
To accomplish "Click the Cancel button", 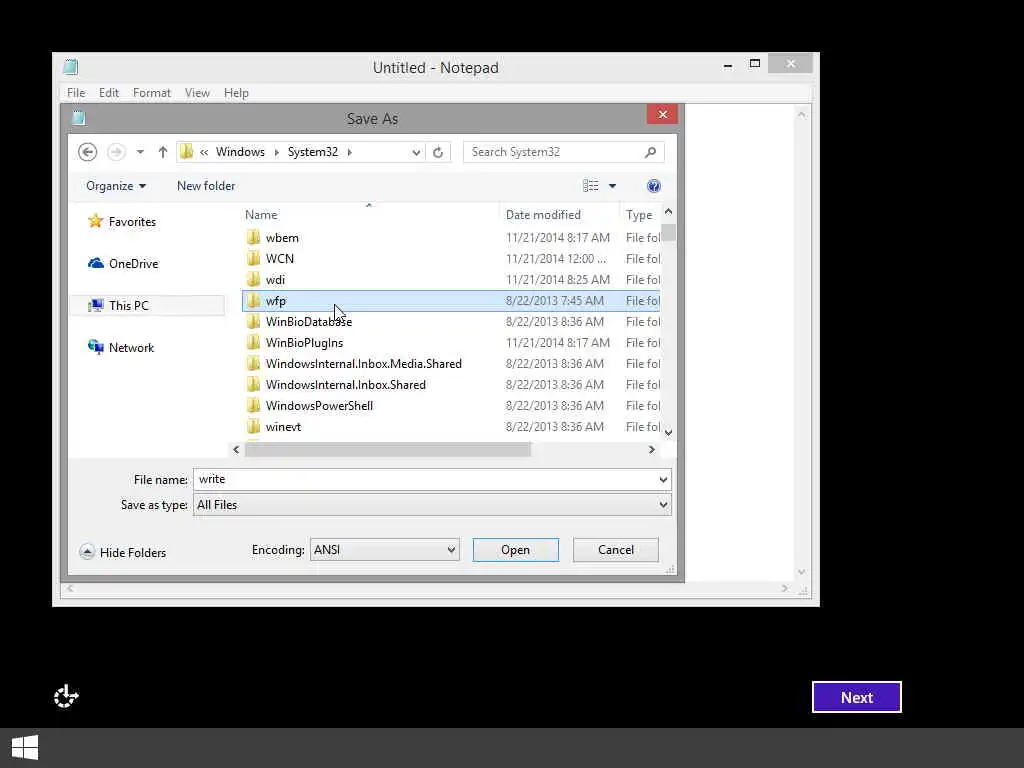I will pos(616,550).
